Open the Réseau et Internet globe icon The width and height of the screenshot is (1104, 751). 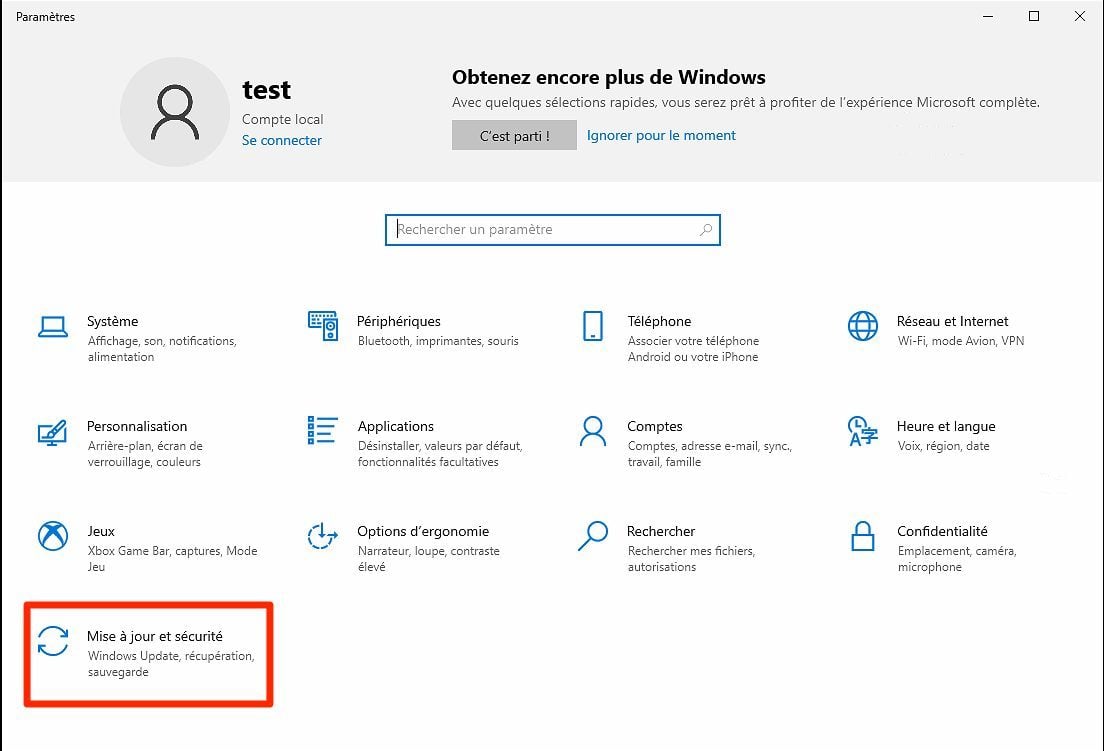862,326
